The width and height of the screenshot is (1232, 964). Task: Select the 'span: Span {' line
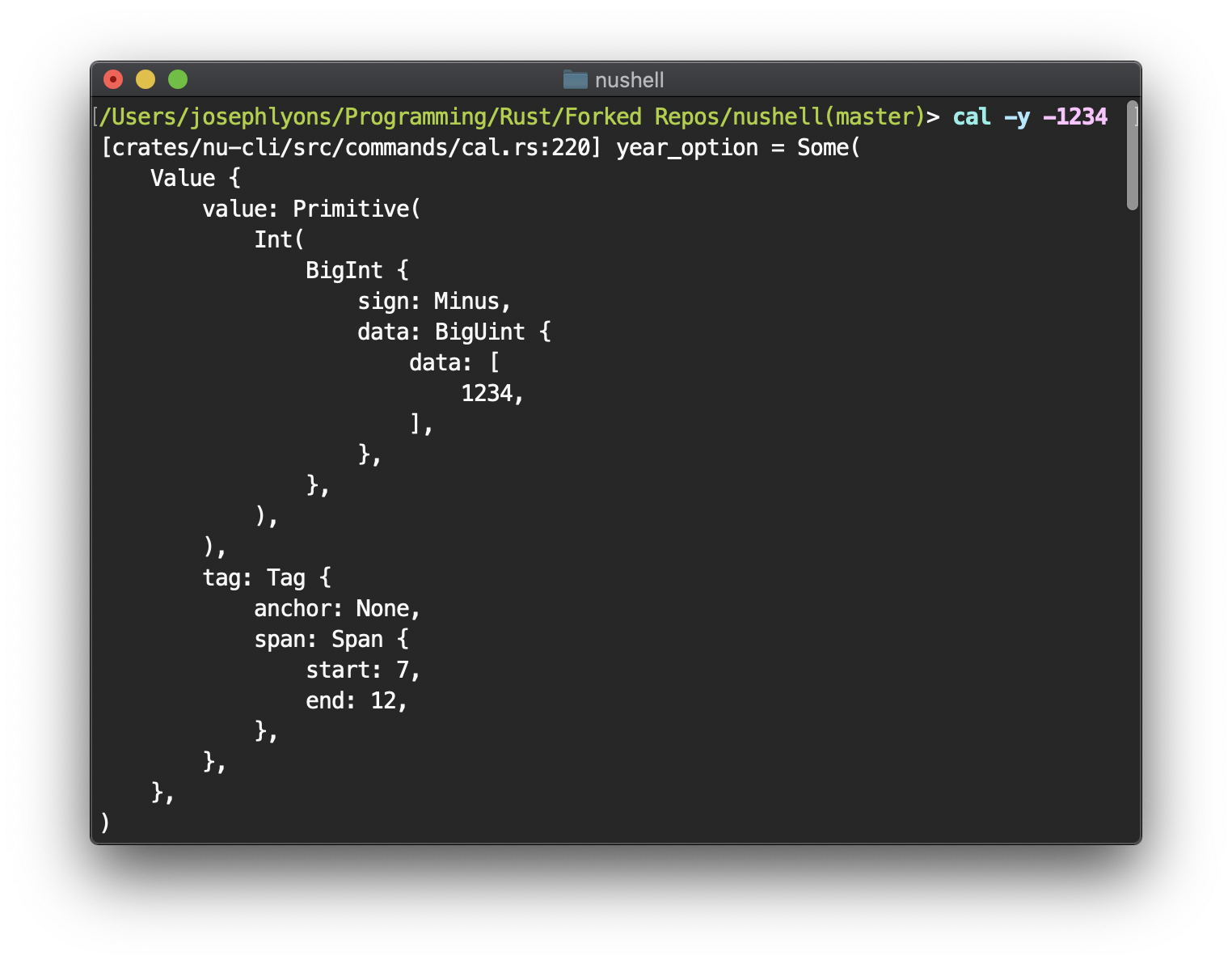click(331, 639)
